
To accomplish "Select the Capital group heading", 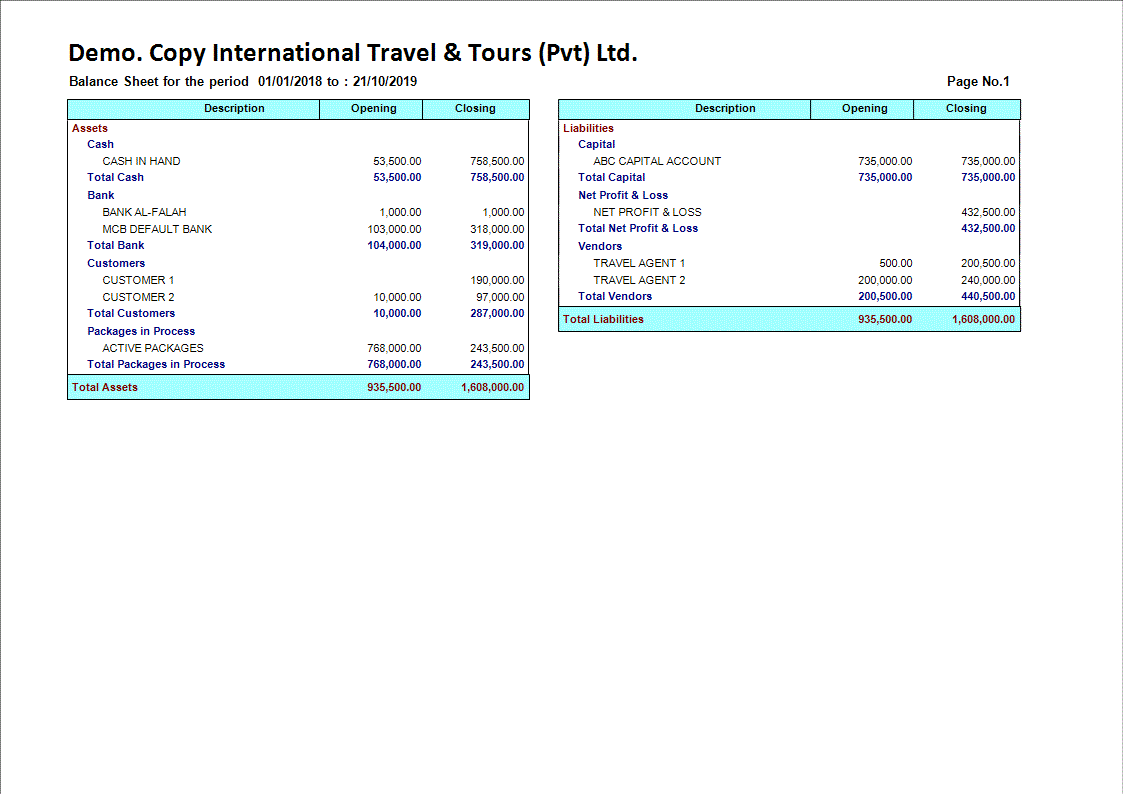I will pos(597,144).
